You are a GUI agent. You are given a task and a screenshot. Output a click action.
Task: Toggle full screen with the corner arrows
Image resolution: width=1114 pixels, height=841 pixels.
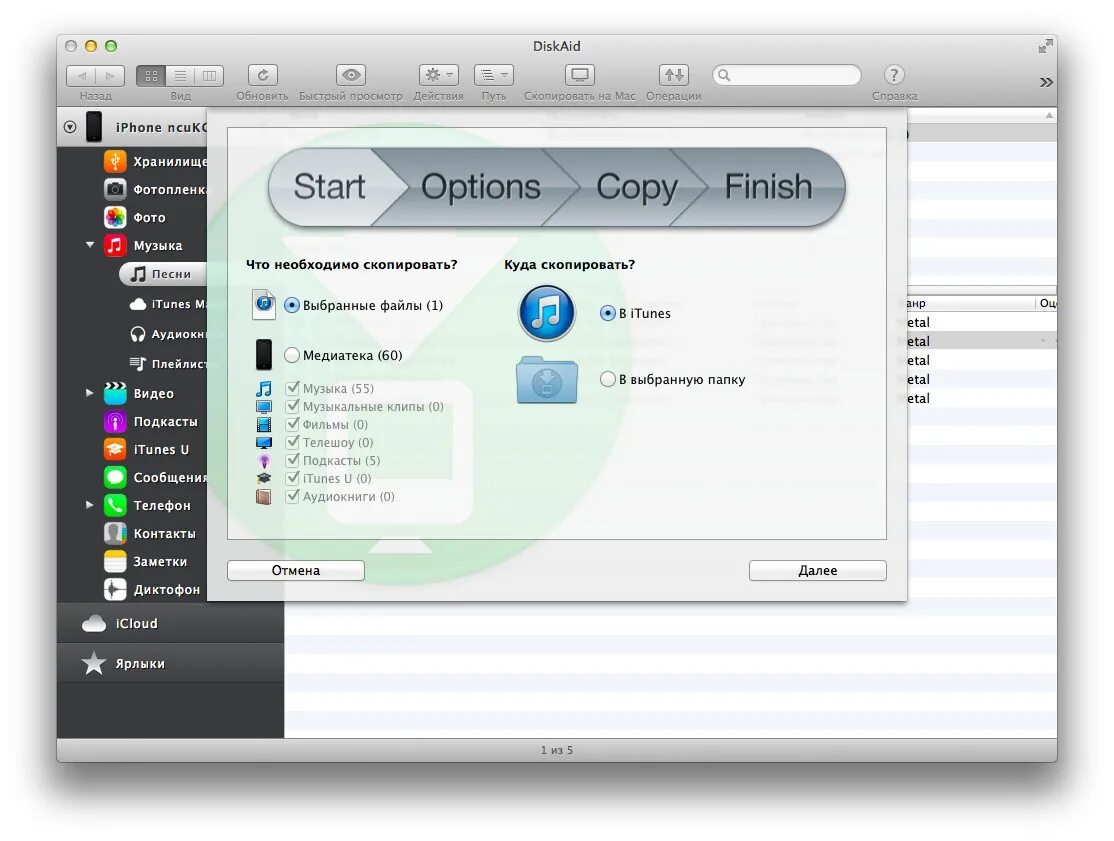1045,46
